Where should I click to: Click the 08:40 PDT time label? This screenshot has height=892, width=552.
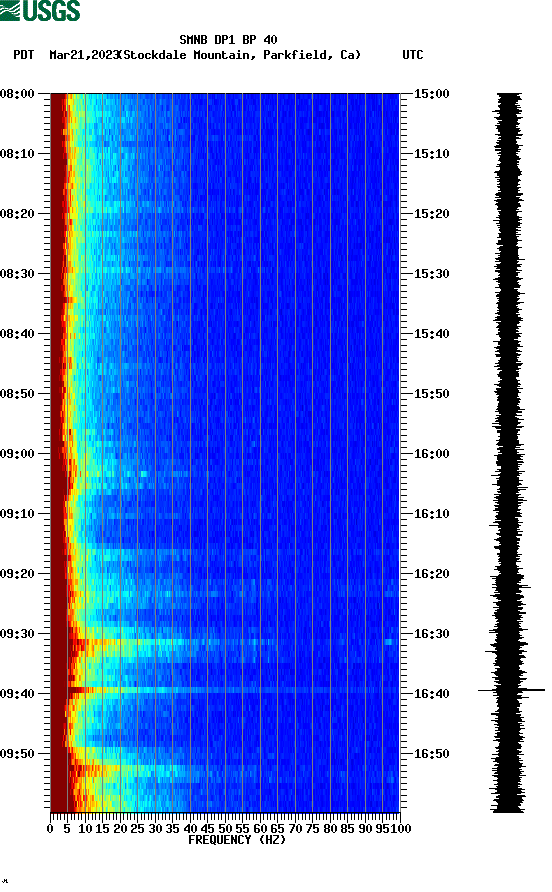pyautogui.click(x=18, y=334)
